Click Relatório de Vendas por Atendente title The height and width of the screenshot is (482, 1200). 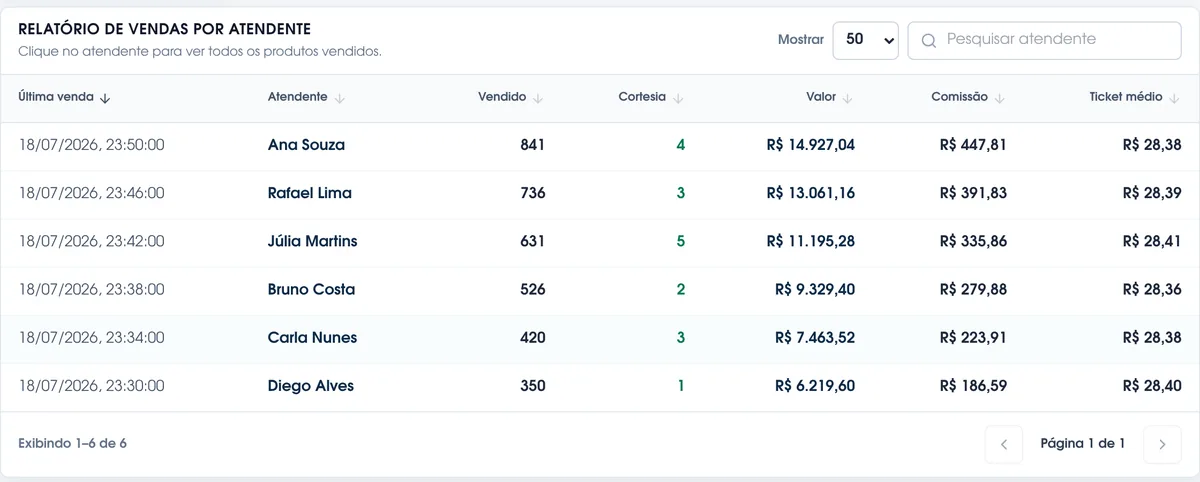click(164, 29)
